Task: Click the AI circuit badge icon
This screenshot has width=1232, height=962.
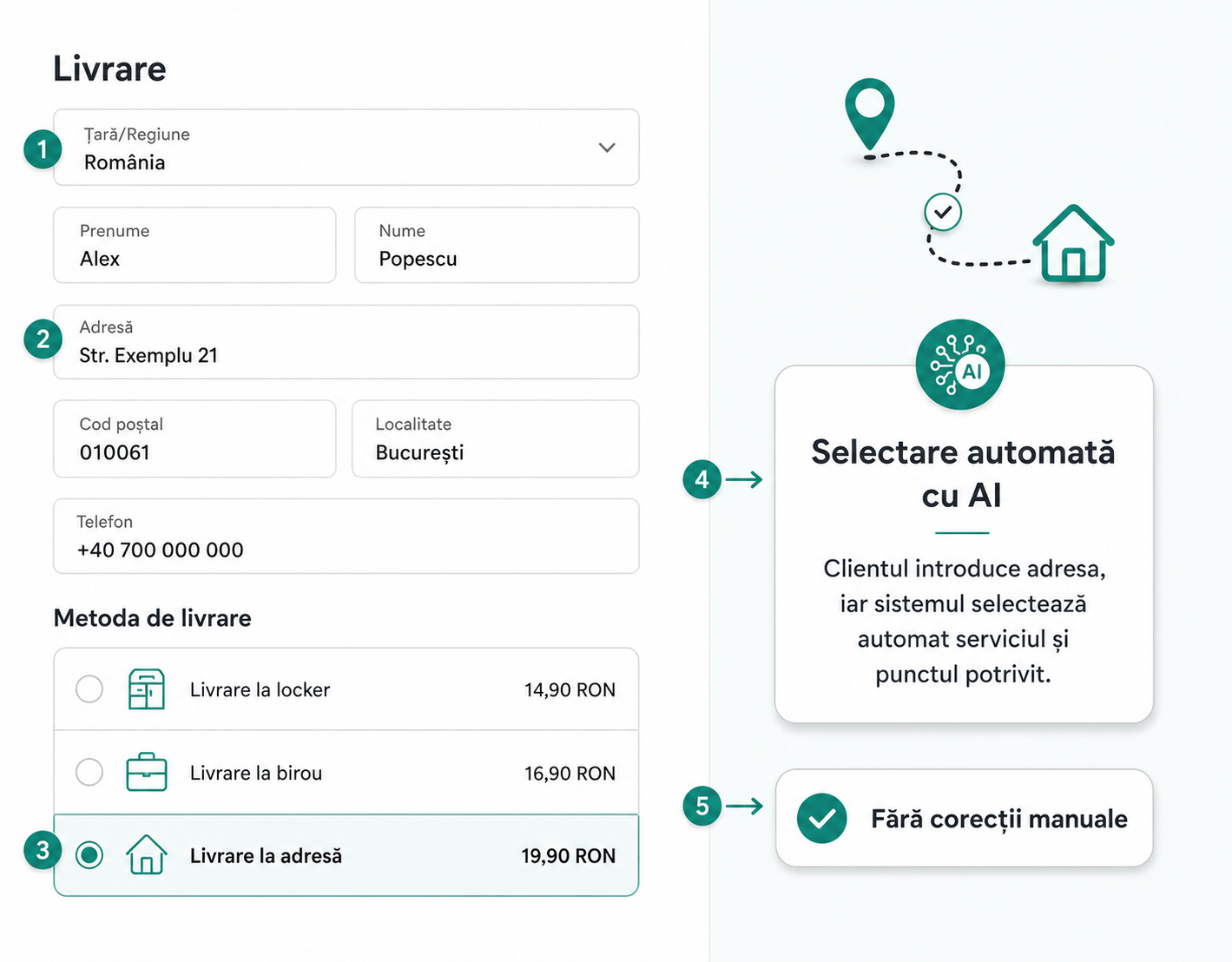Action: point(959,365)
